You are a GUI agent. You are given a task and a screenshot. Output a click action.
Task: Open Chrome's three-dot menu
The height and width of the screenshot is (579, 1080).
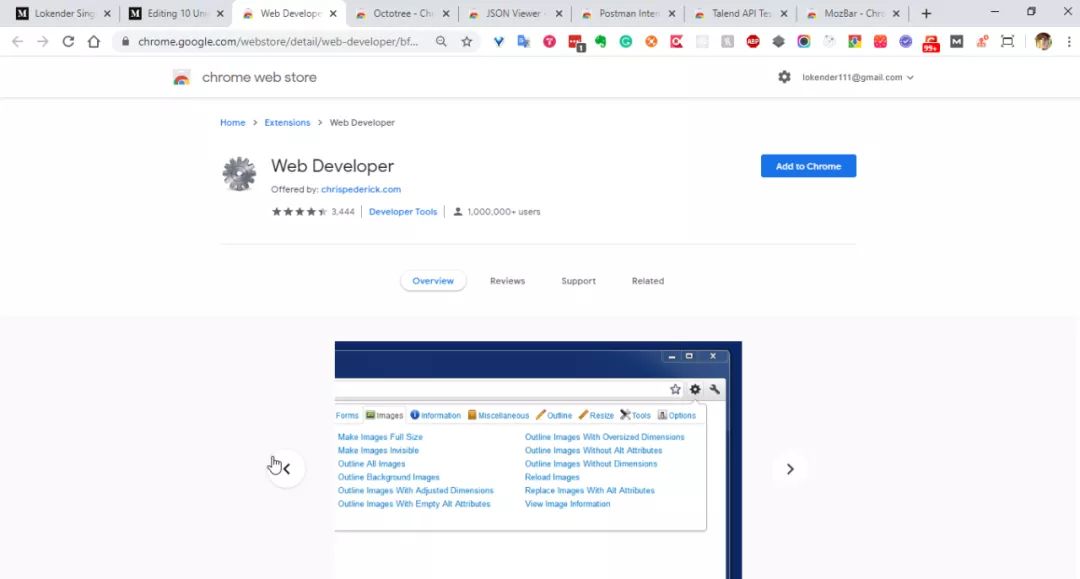tap(1068, 41)
